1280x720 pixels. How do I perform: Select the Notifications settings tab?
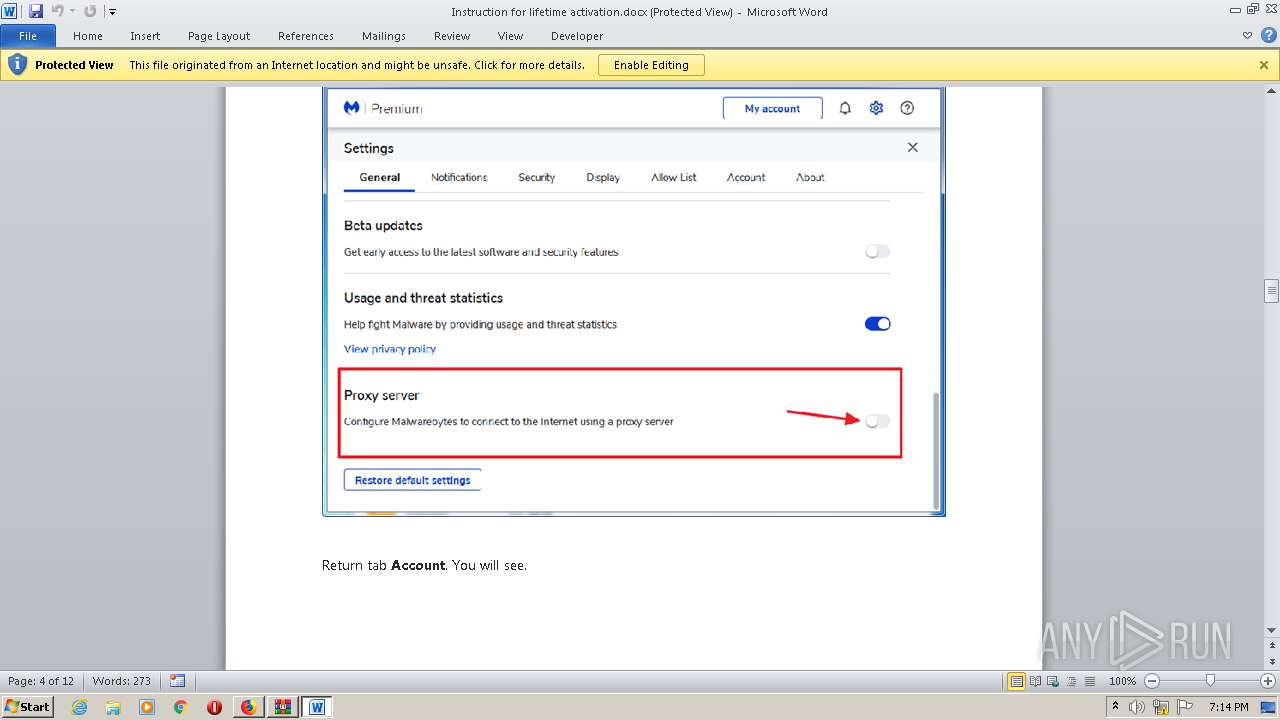[459, 177]
